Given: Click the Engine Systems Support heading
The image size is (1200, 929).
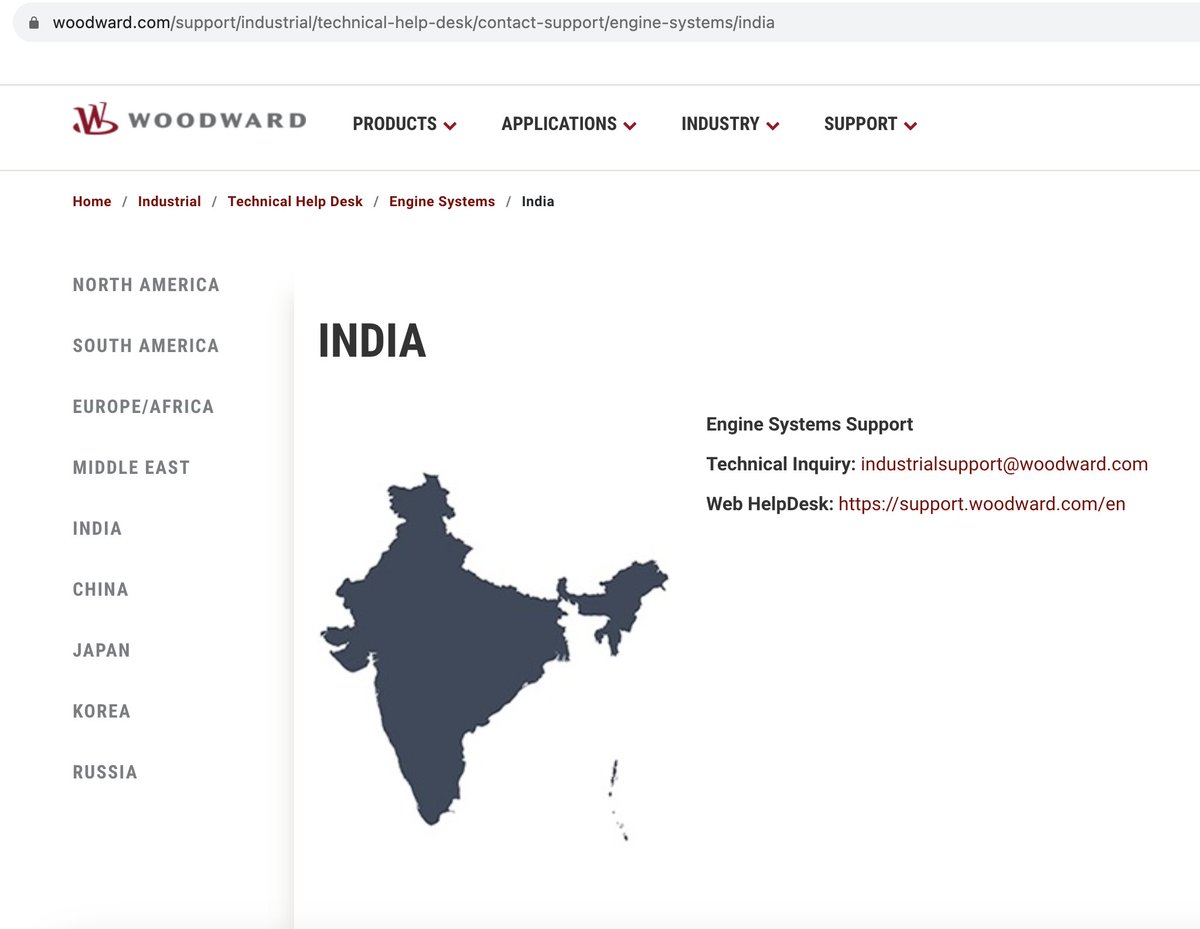Looking at the screenshot, I should pyautogui.click(x=810, y=424).
